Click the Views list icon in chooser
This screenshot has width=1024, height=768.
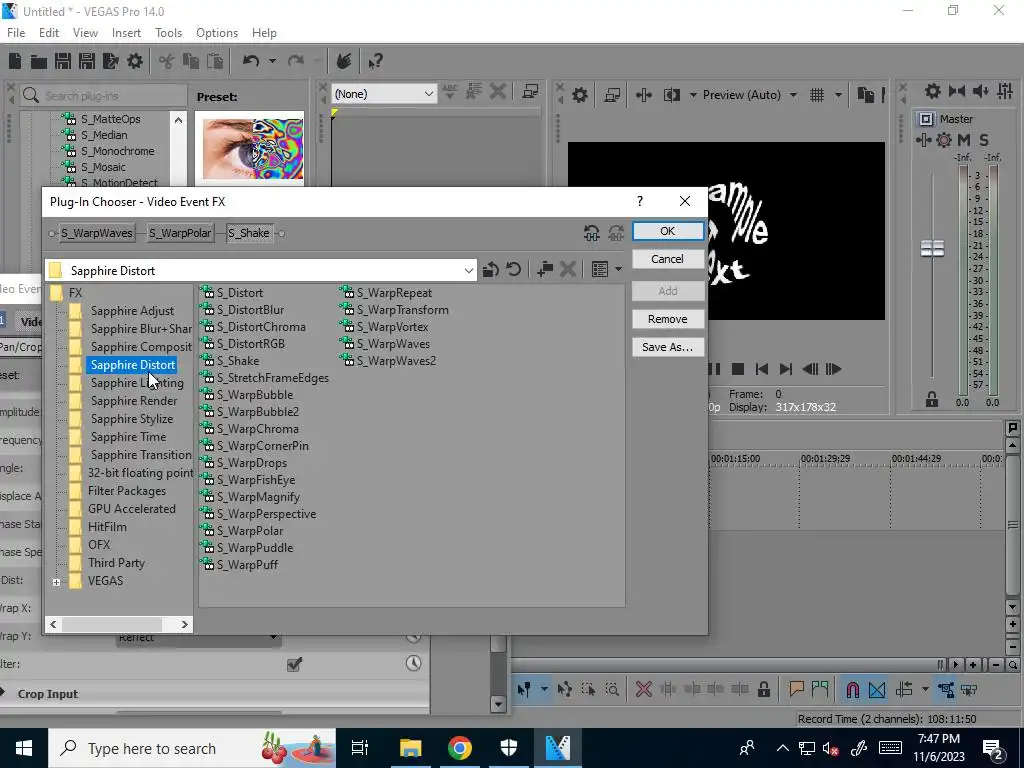click(x=600, y=269)
